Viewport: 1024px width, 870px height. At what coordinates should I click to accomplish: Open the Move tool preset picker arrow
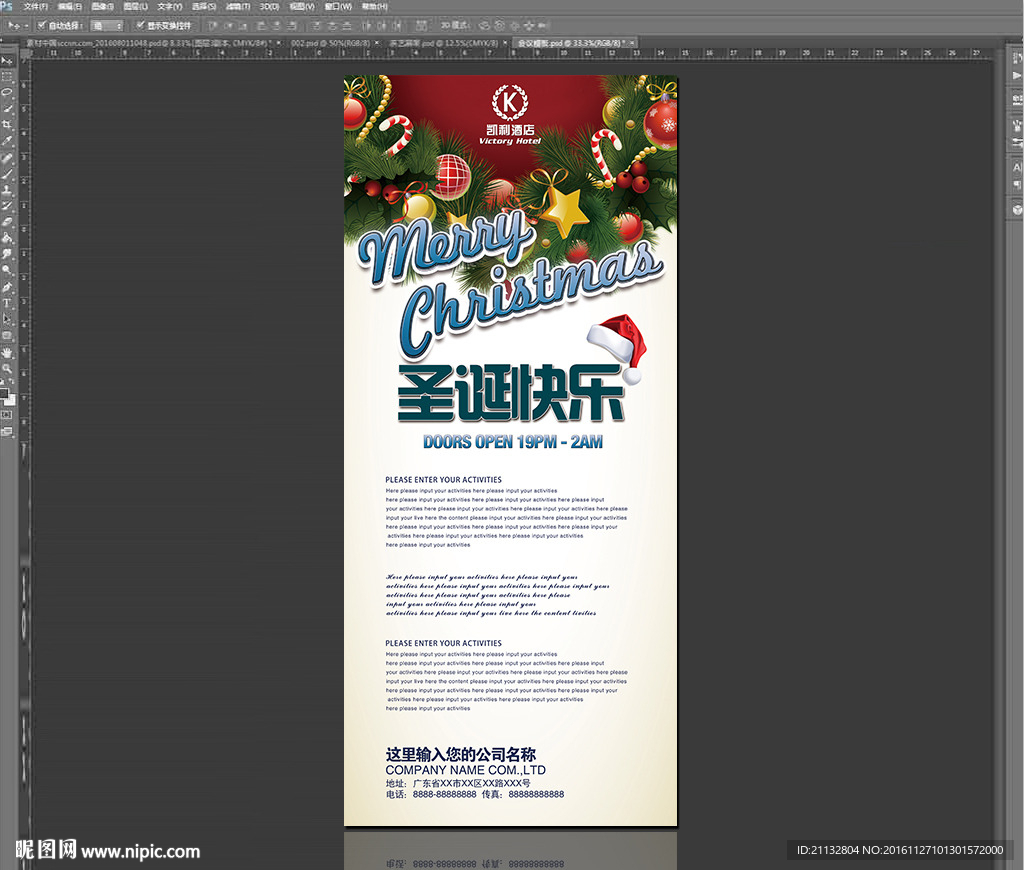[26, 26]
